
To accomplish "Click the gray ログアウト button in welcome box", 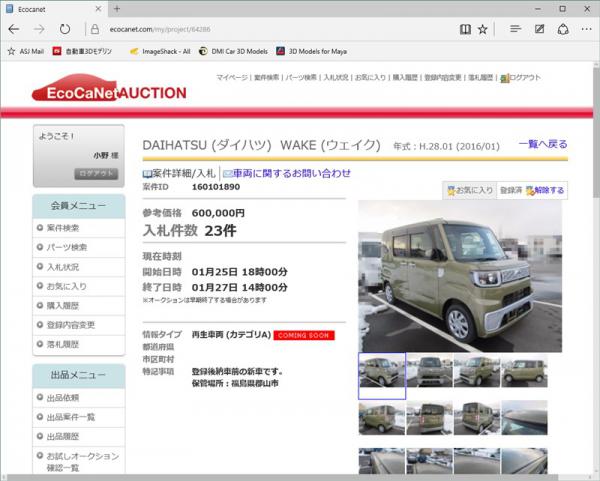I will point(96,174).
